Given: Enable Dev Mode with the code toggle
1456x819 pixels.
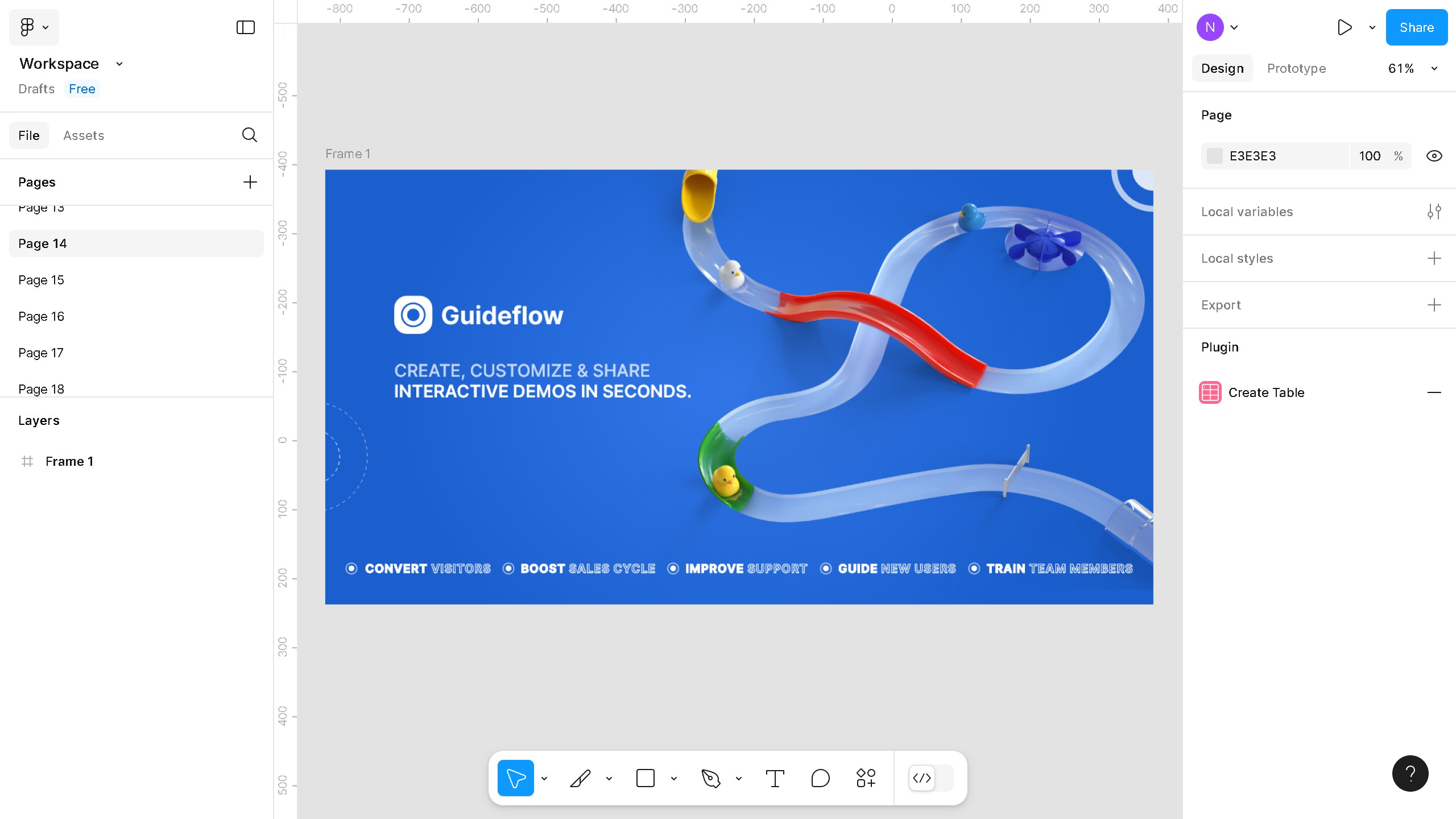Looking at the screenshot, I should (x=922, y=778).
